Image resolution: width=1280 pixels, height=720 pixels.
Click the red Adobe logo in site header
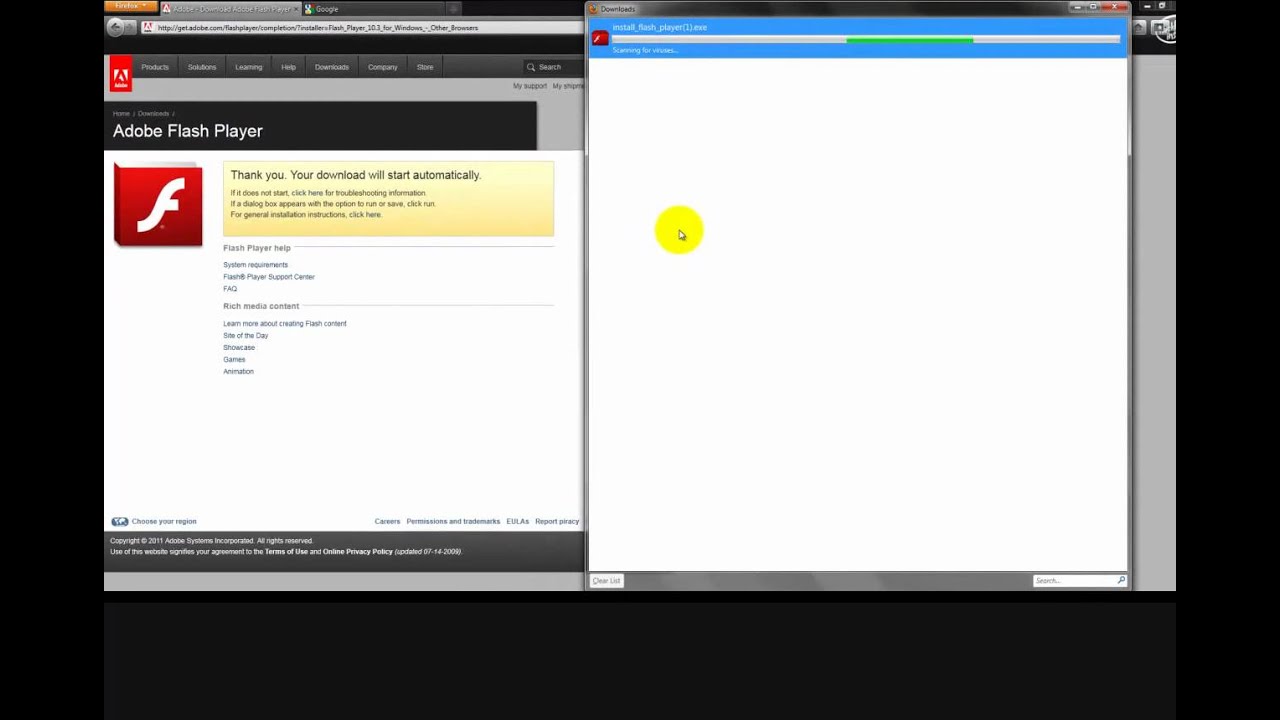[x=120, y=74]
